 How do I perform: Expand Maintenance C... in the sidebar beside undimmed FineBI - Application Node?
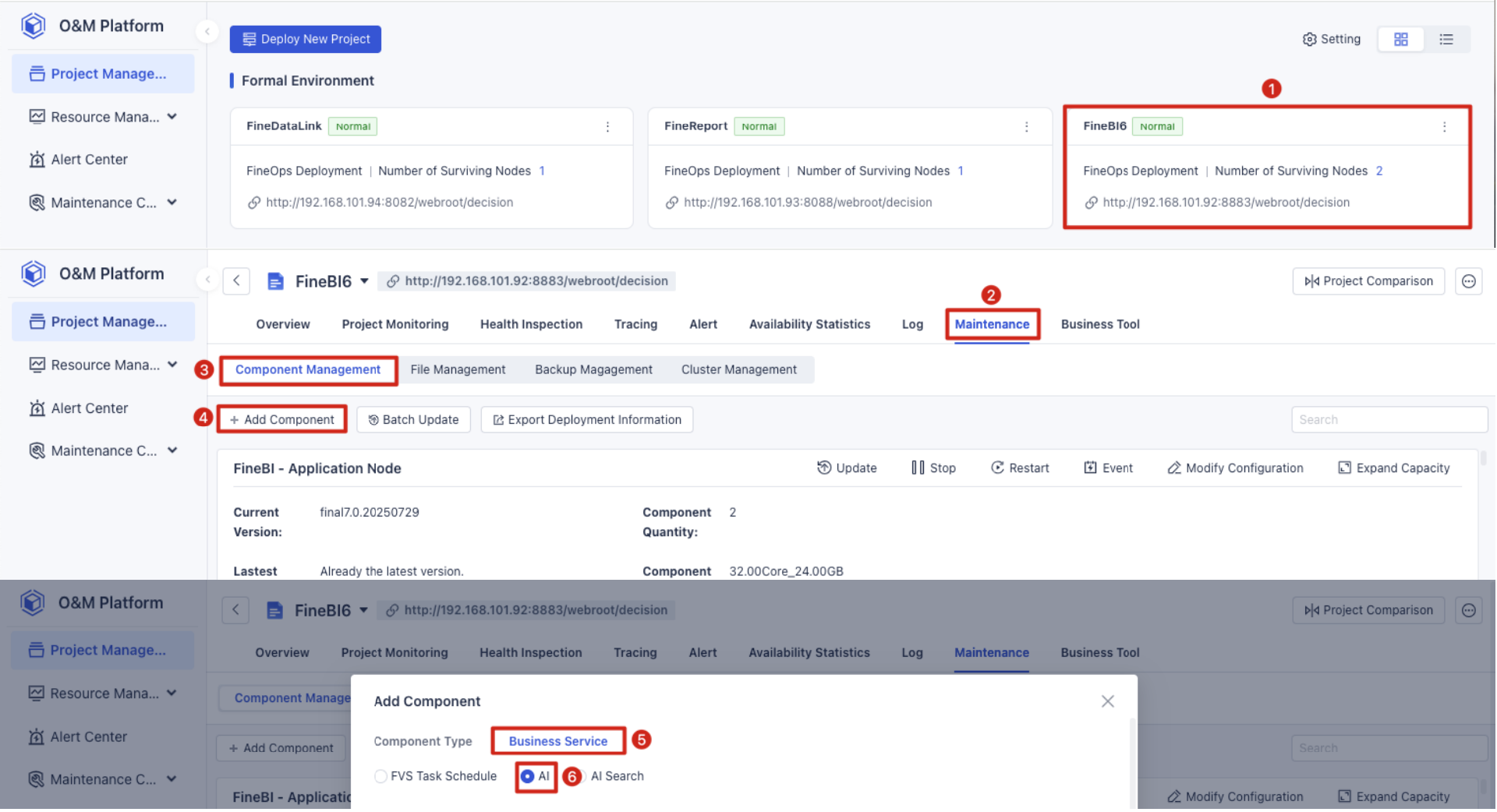point(172,450)
